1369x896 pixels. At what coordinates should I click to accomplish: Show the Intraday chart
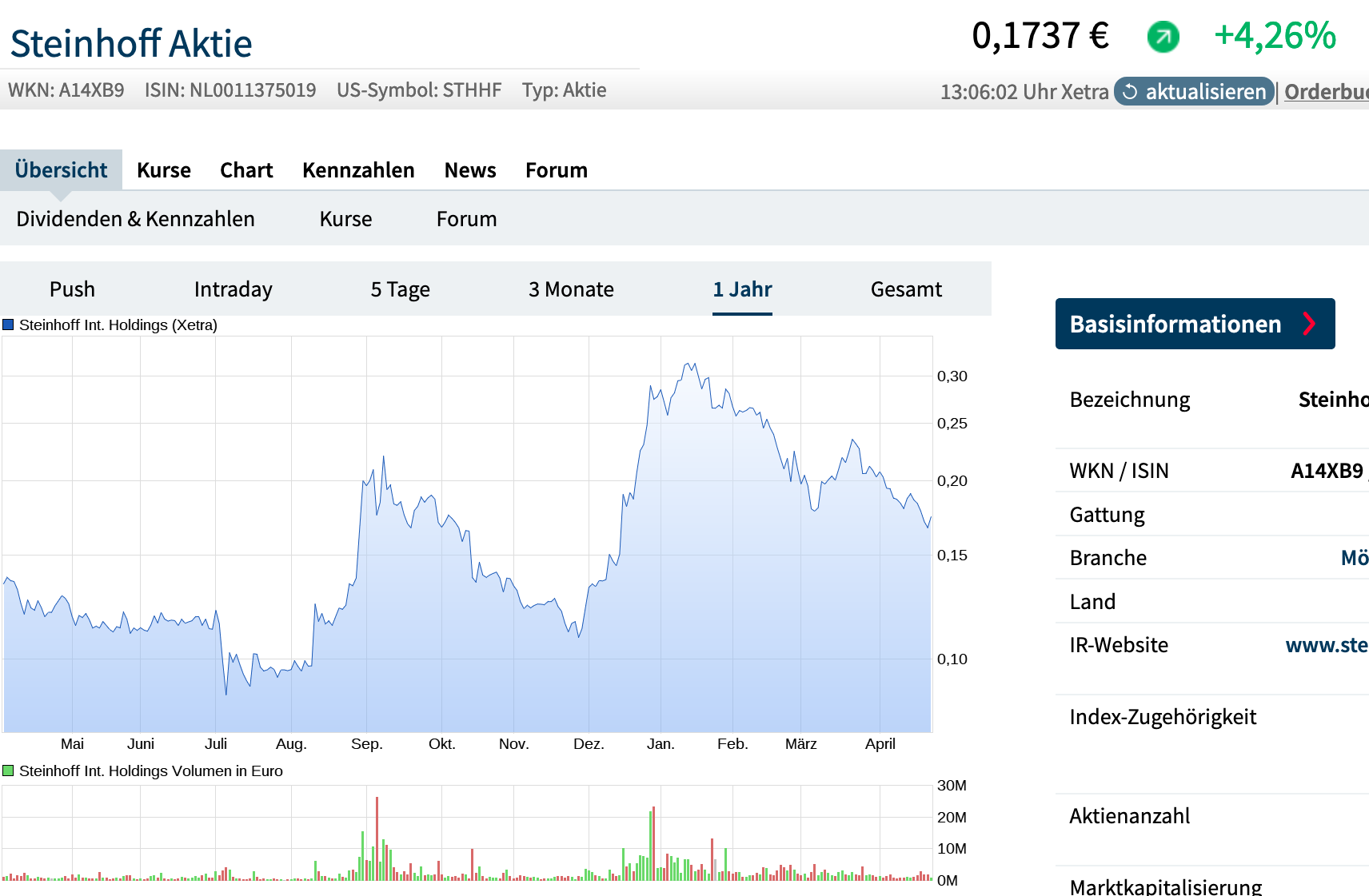click(233, 289)
